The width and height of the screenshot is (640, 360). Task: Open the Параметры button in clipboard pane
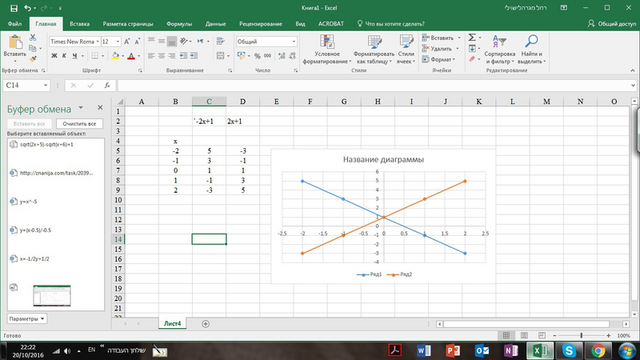(x=27, y=319)
